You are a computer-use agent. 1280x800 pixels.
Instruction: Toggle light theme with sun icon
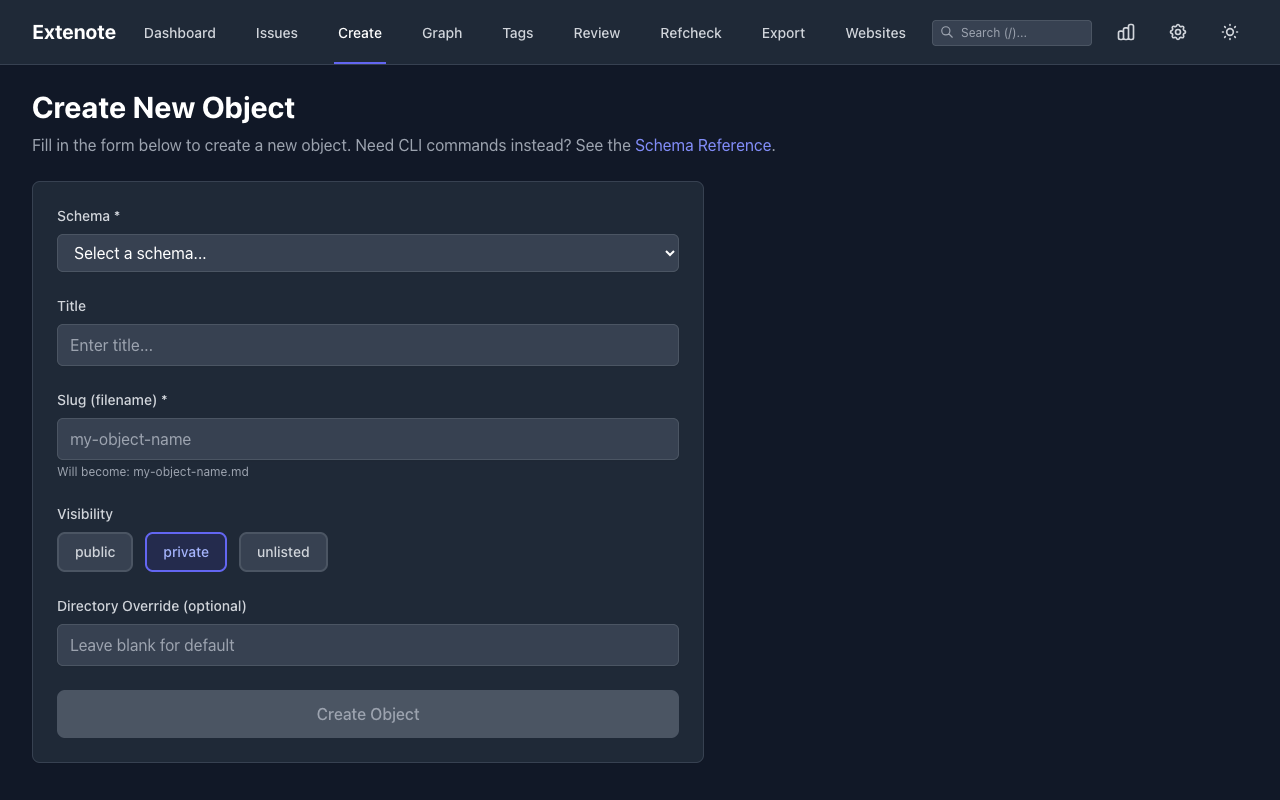(1230, 32)
